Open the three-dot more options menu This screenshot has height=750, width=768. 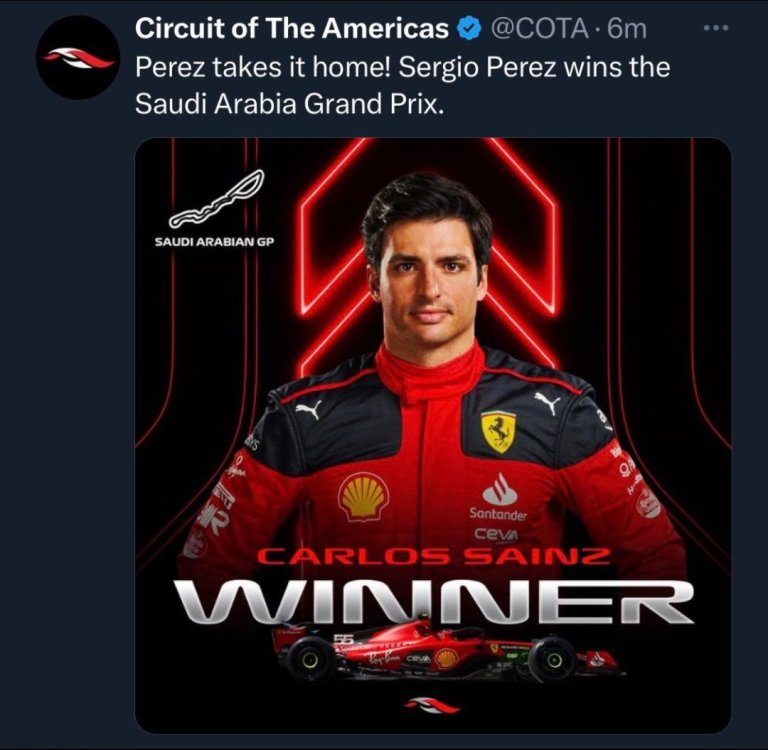point(717,28)
